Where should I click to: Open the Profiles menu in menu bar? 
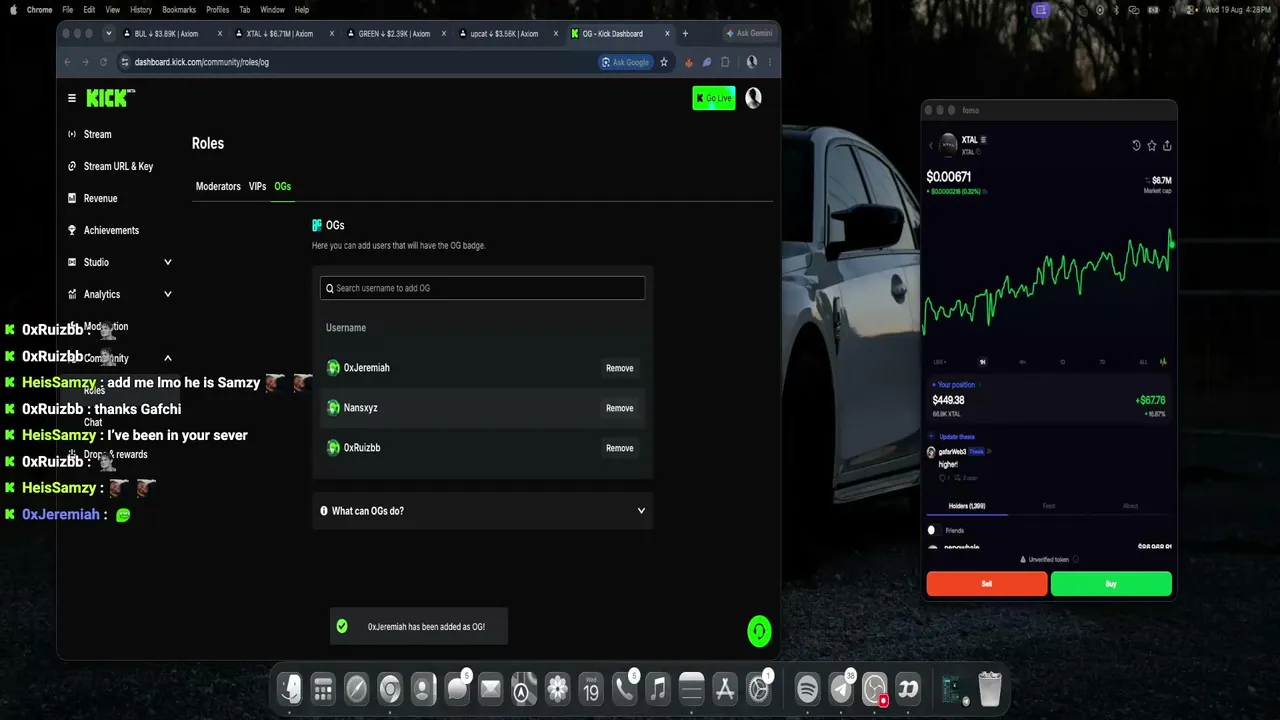[x=217, y=9]
